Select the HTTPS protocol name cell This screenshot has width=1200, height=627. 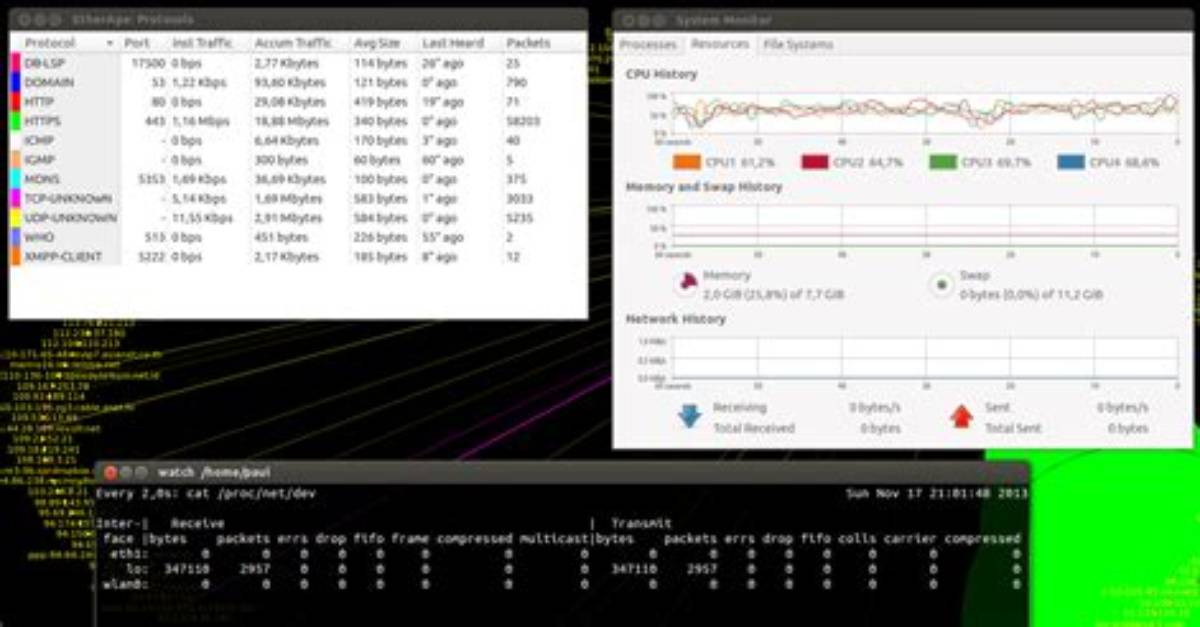[42, 121]
